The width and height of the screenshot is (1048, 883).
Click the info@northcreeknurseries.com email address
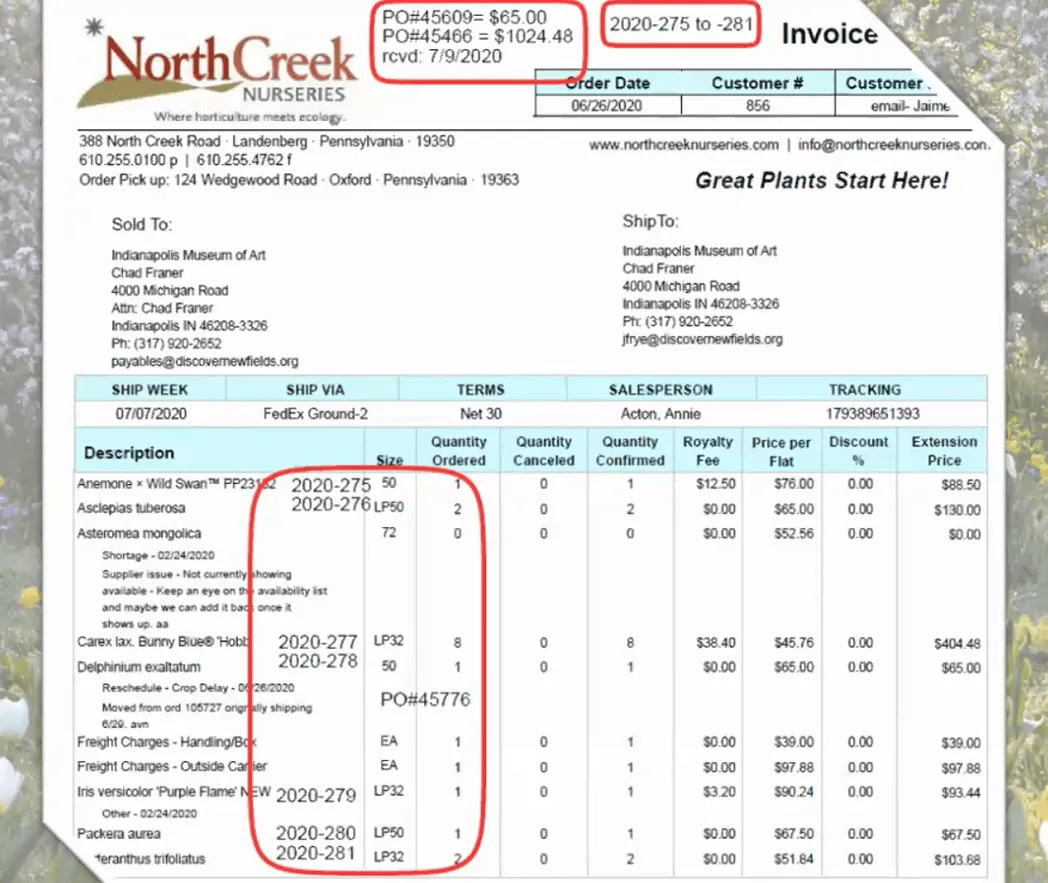(894, 145)
